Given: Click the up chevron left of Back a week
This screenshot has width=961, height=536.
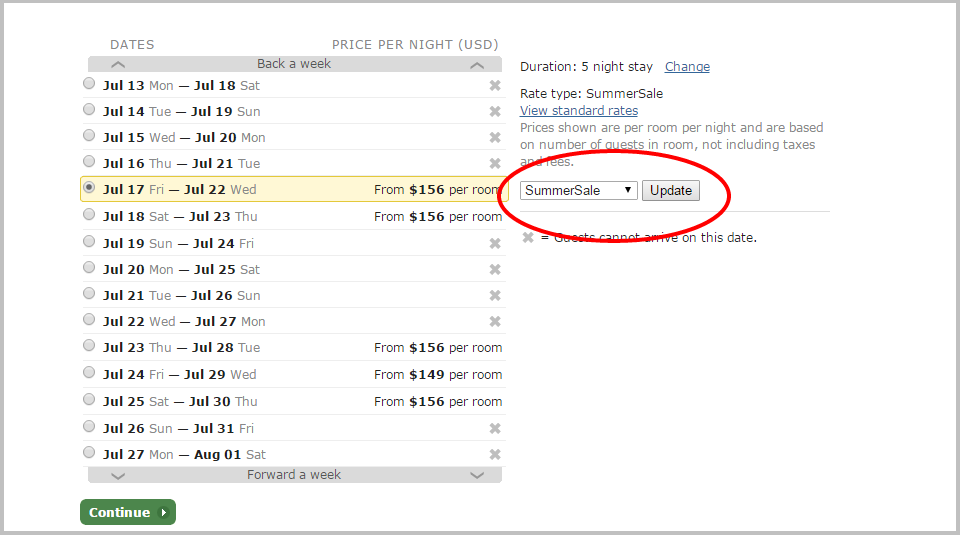Looking at the screenshot, I should [118, 65].
